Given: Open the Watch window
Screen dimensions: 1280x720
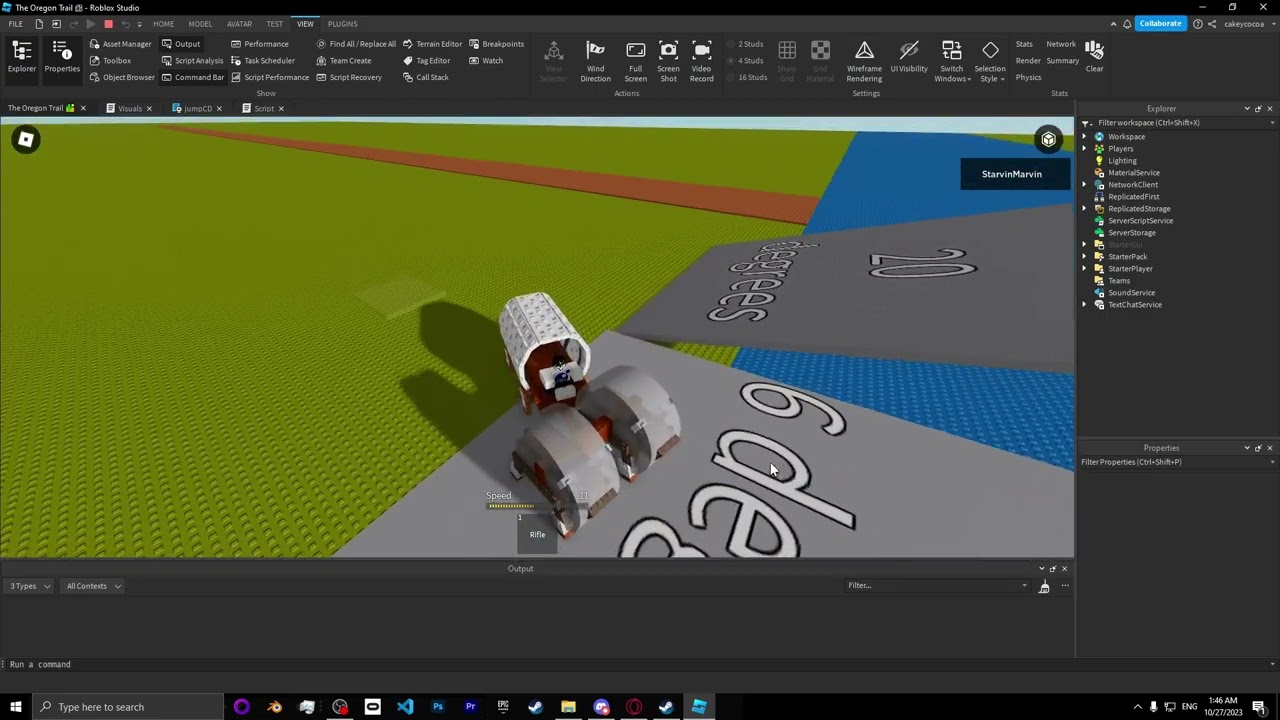Looking at the screenshot, I should point(486,60).
